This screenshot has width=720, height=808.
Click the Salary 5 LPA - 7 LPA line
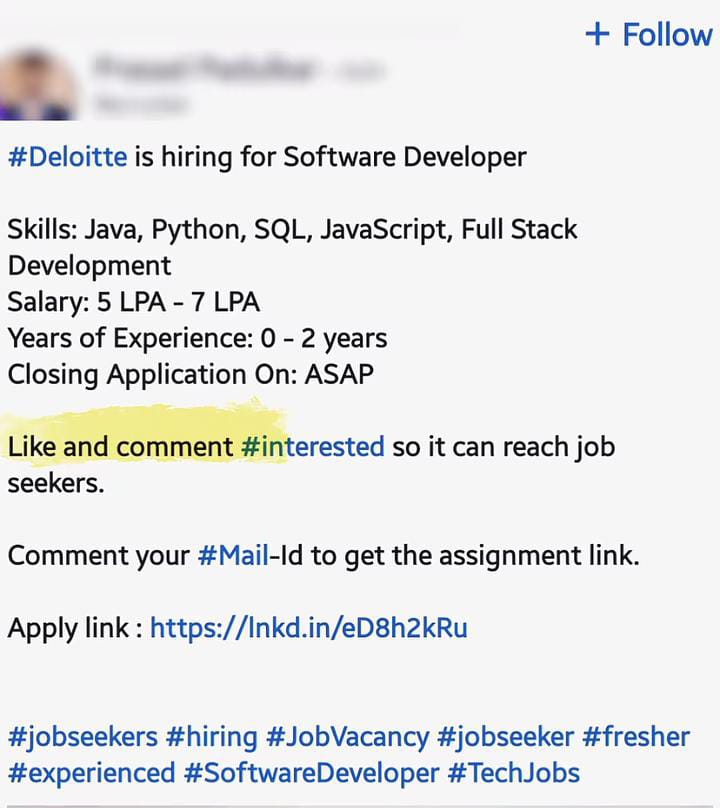(132, 302)
